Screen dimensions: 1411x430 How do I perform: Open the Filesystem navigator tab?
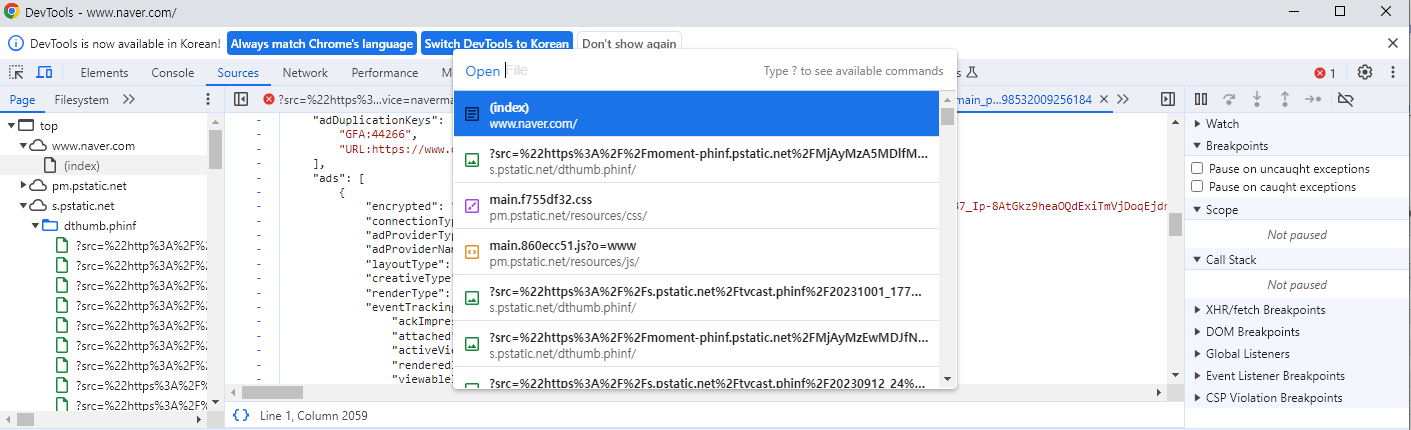tap(82, 100)
